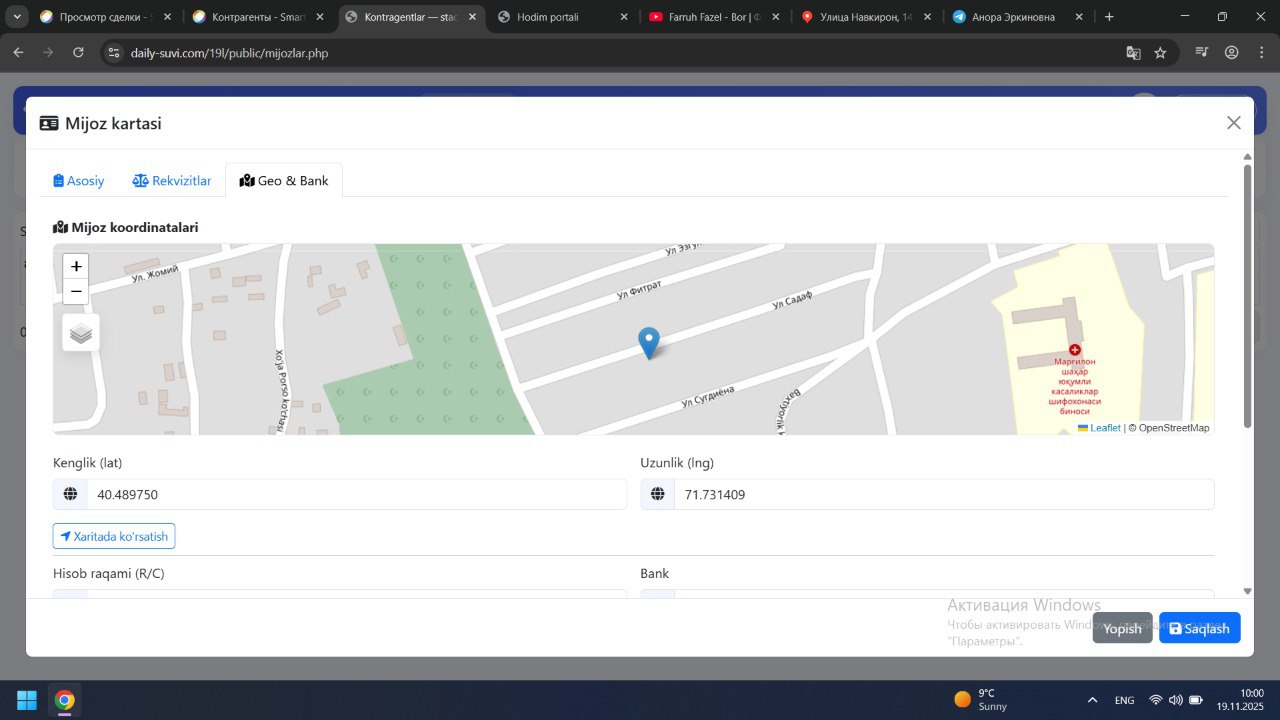Switch to the Asosiy tab
The height and width of the screenshot is (720, 1280).
(79, 181)
